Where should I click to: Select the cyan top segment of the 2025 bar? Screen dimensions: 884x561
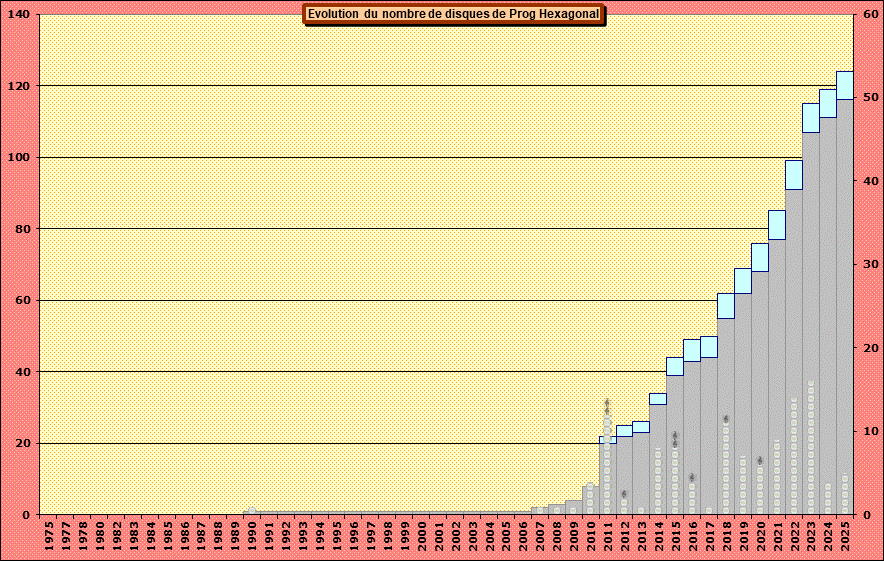[845, 85]
